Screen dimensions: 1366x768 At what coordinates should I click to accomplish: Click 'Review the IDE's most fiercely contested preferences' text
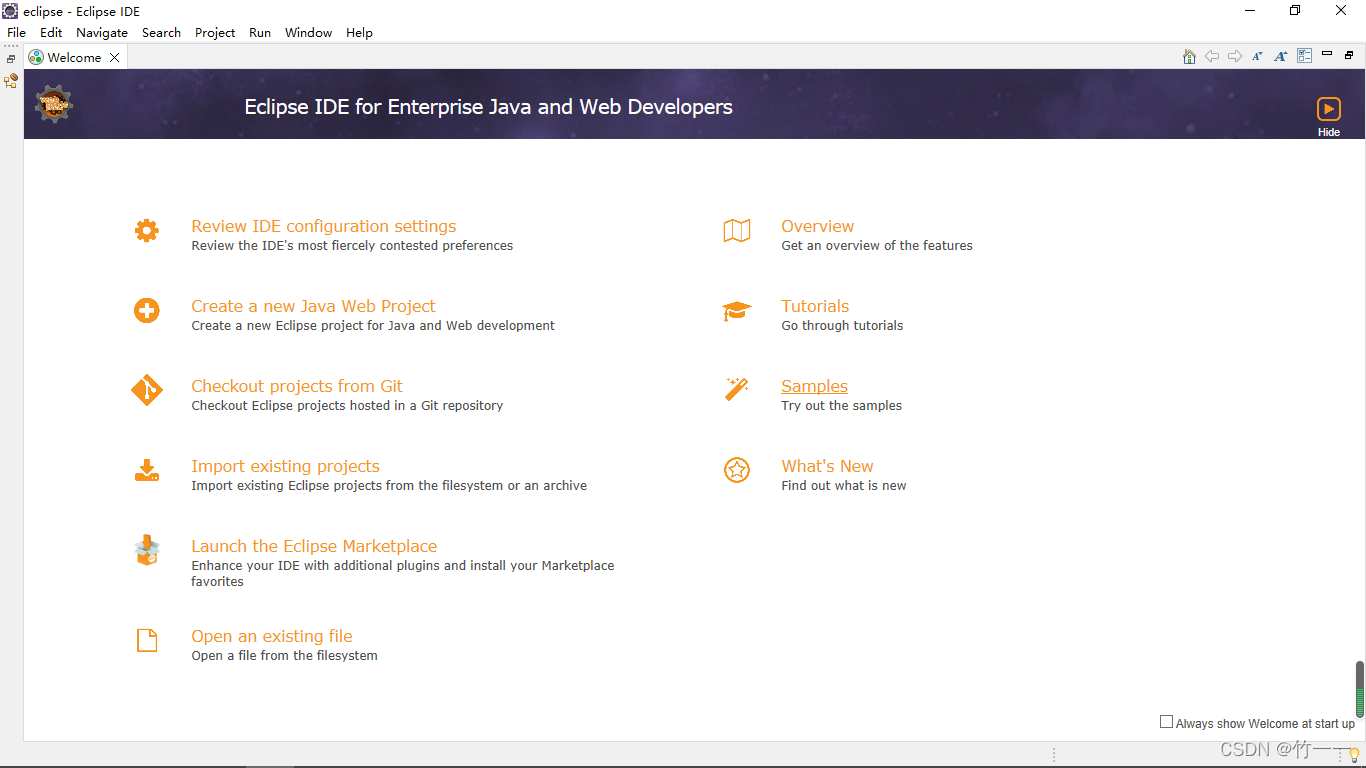[x=352, y=245]
